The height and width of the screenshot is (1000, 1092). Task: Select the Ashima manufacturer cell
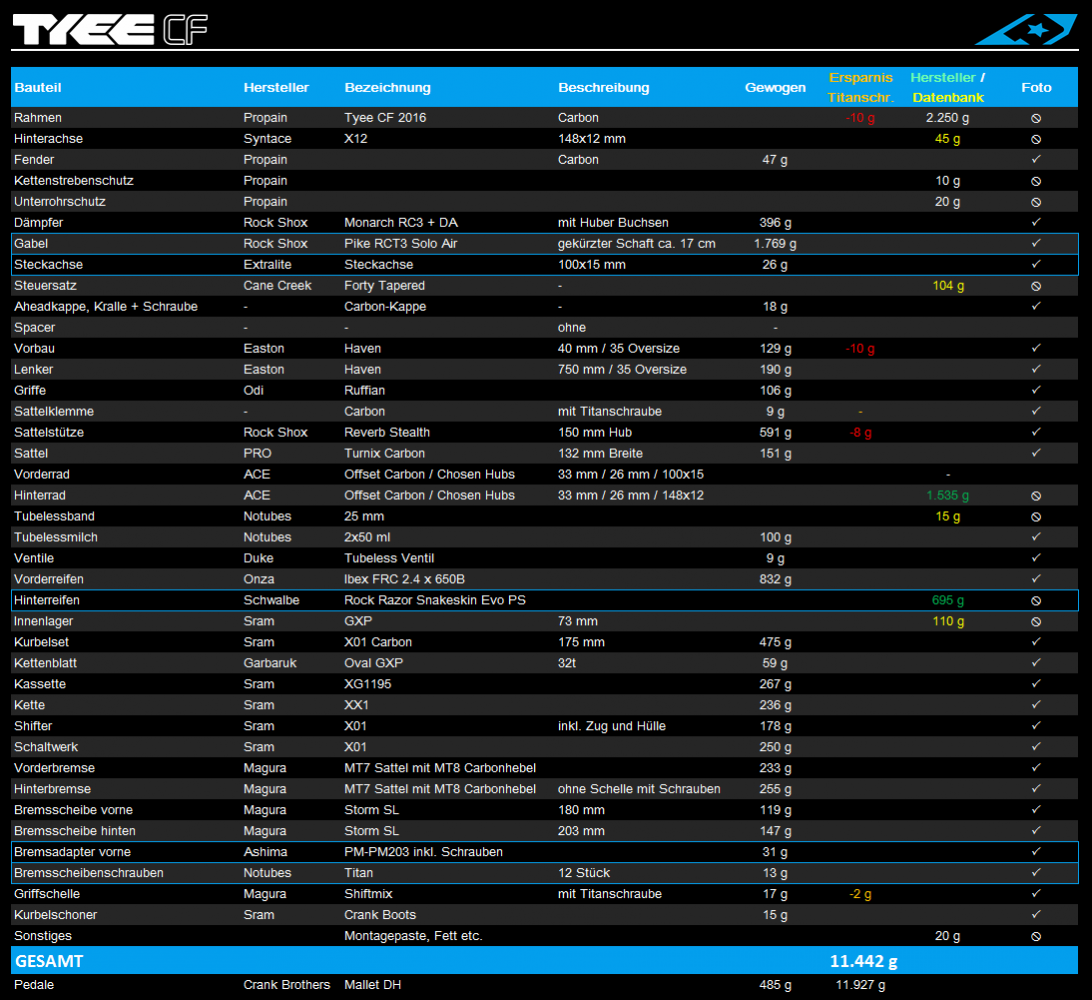(265, 852)
